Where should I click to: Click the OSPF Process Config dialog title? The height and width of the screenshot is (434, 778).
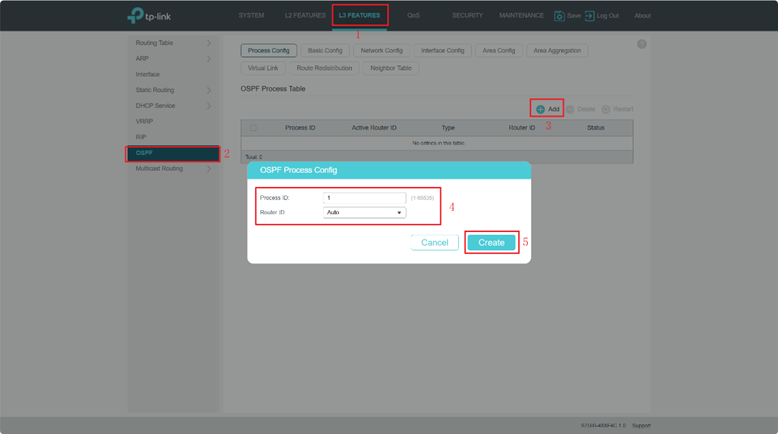coord(299,170)
